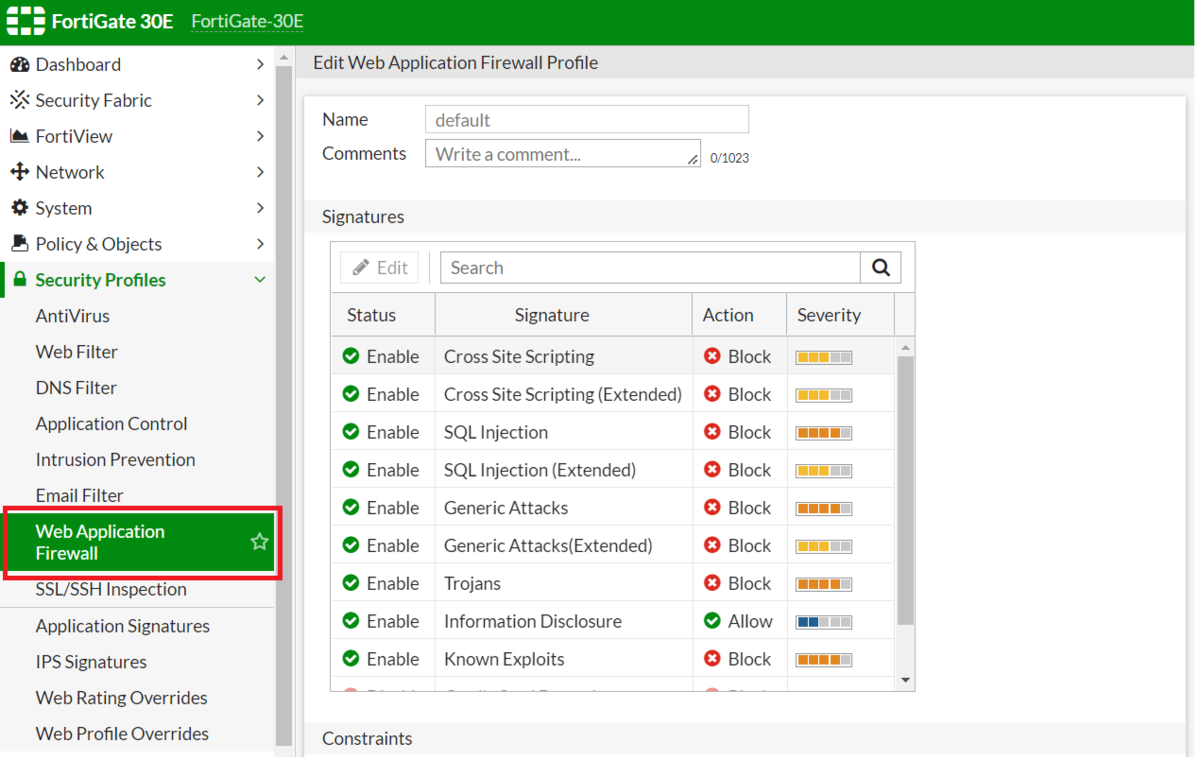
Task: Expand the Policy & Objects chevron
Action: 260,244
